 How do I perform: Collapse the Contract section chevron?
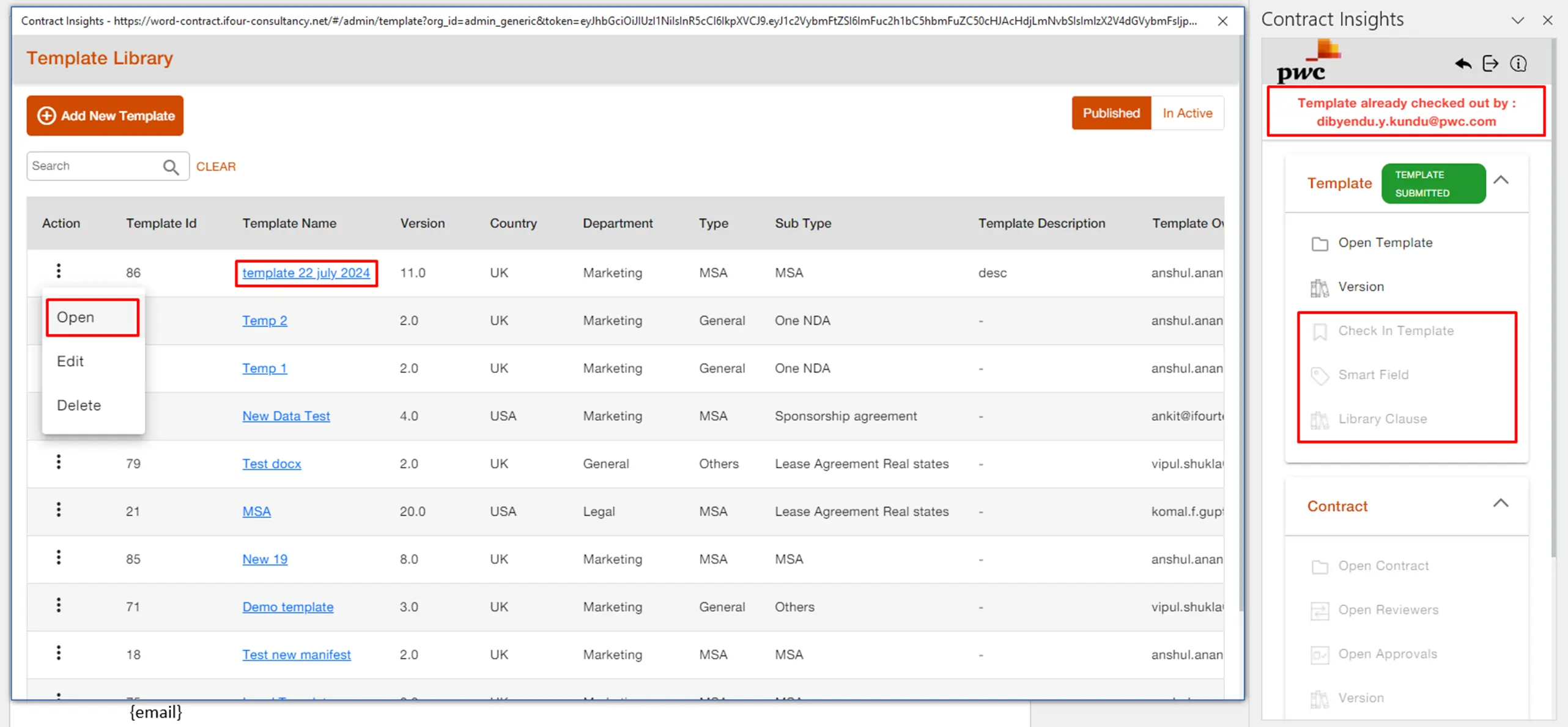click(x=1501, y=504)
